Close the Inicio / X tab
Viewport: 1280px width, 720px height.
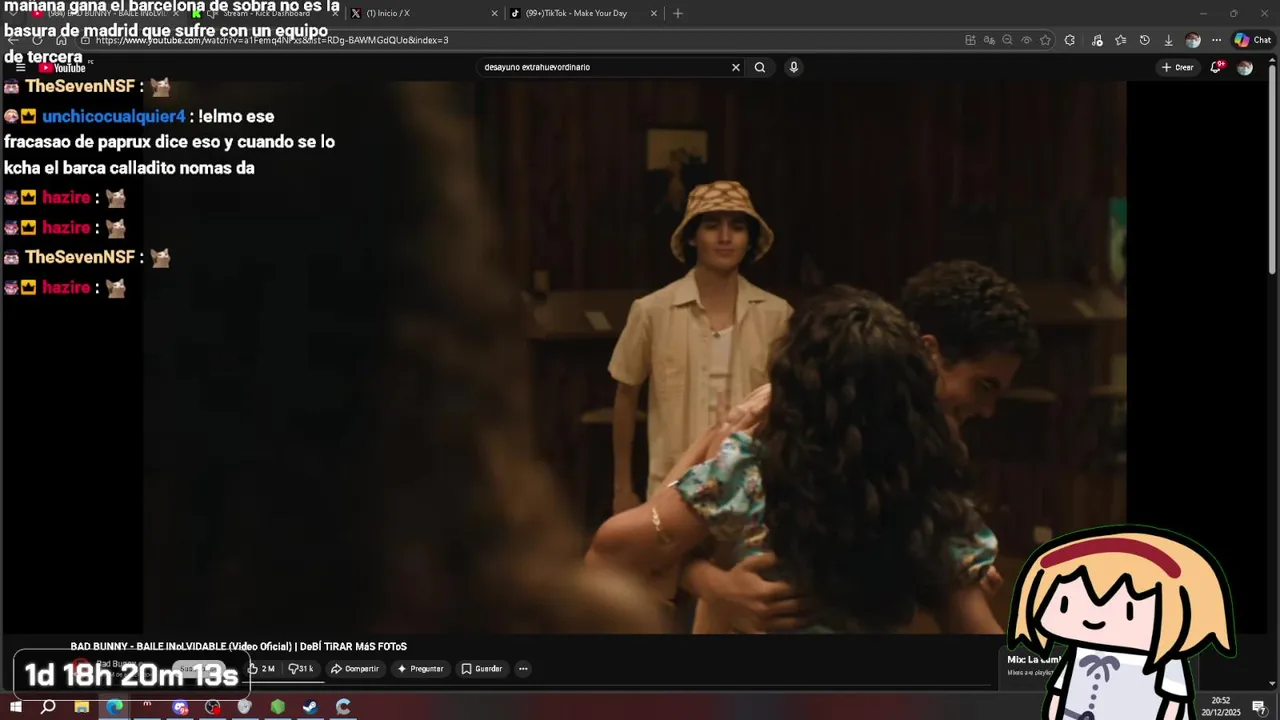(x=494, y=13)
